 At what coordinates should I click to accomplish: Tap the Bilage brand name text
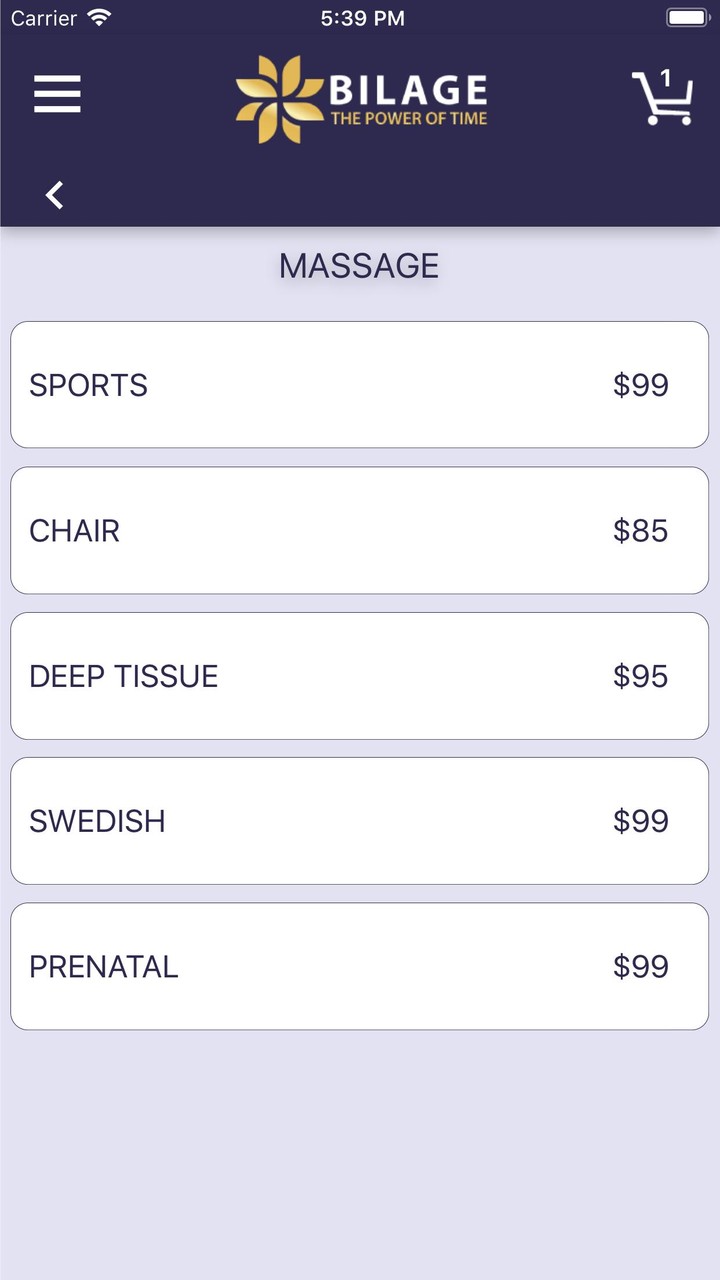click(x=408, y=90)
